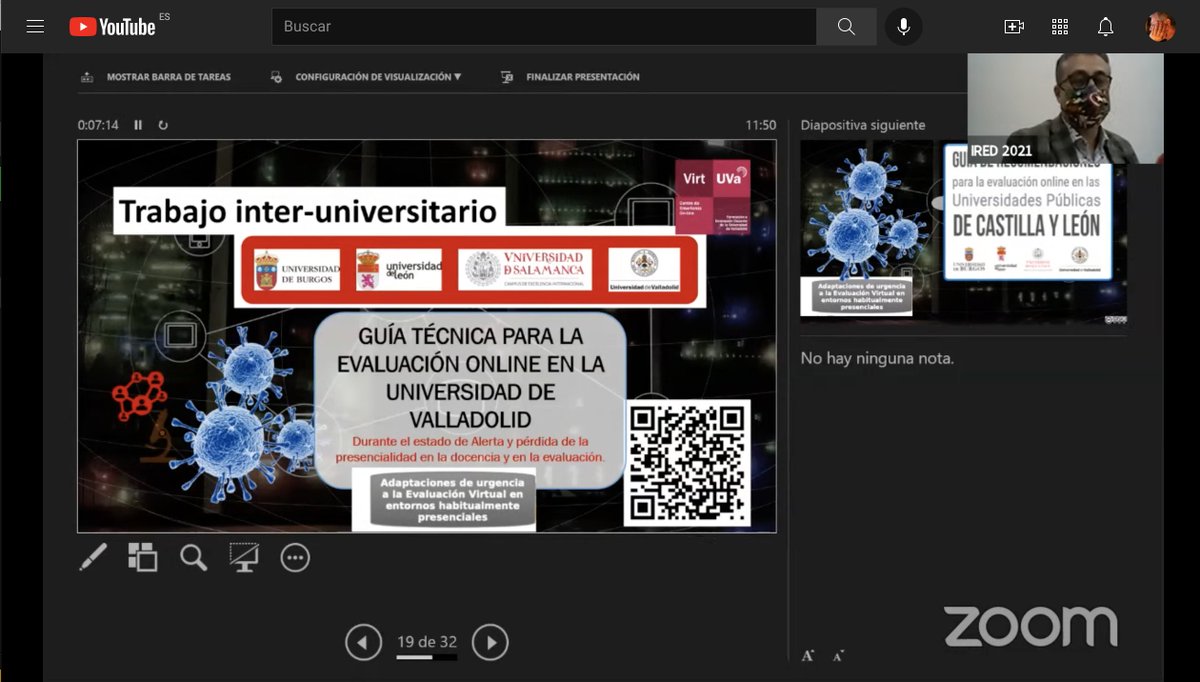This screenshot has width=1200, height=682.
Task: Click the Universidad de Salamanca logo
Action: 525,270
